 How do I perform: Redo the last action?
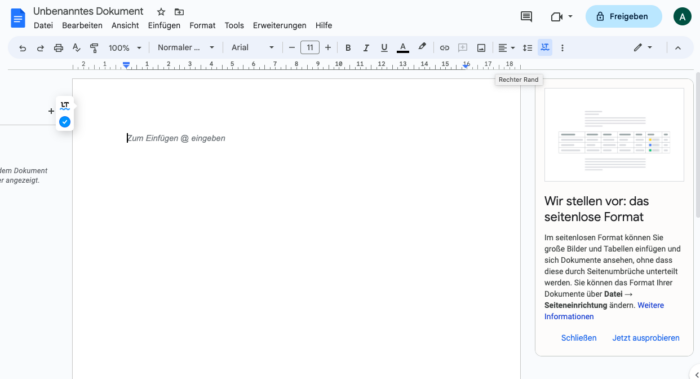click(40, 48)
